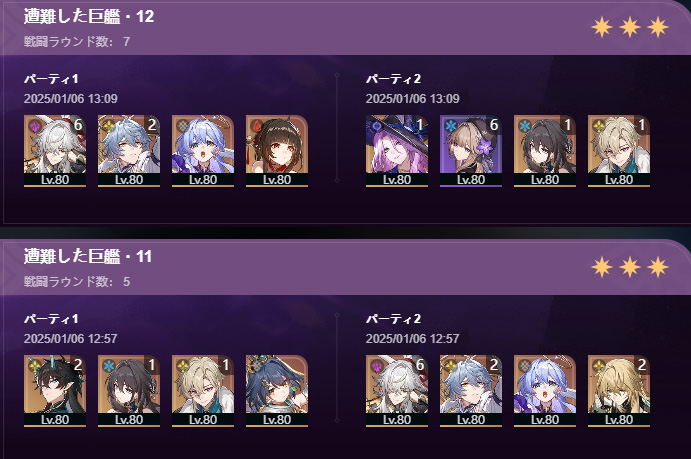
Task: Select the purple-background Herta portrait with 6
Action: point(471,151)
